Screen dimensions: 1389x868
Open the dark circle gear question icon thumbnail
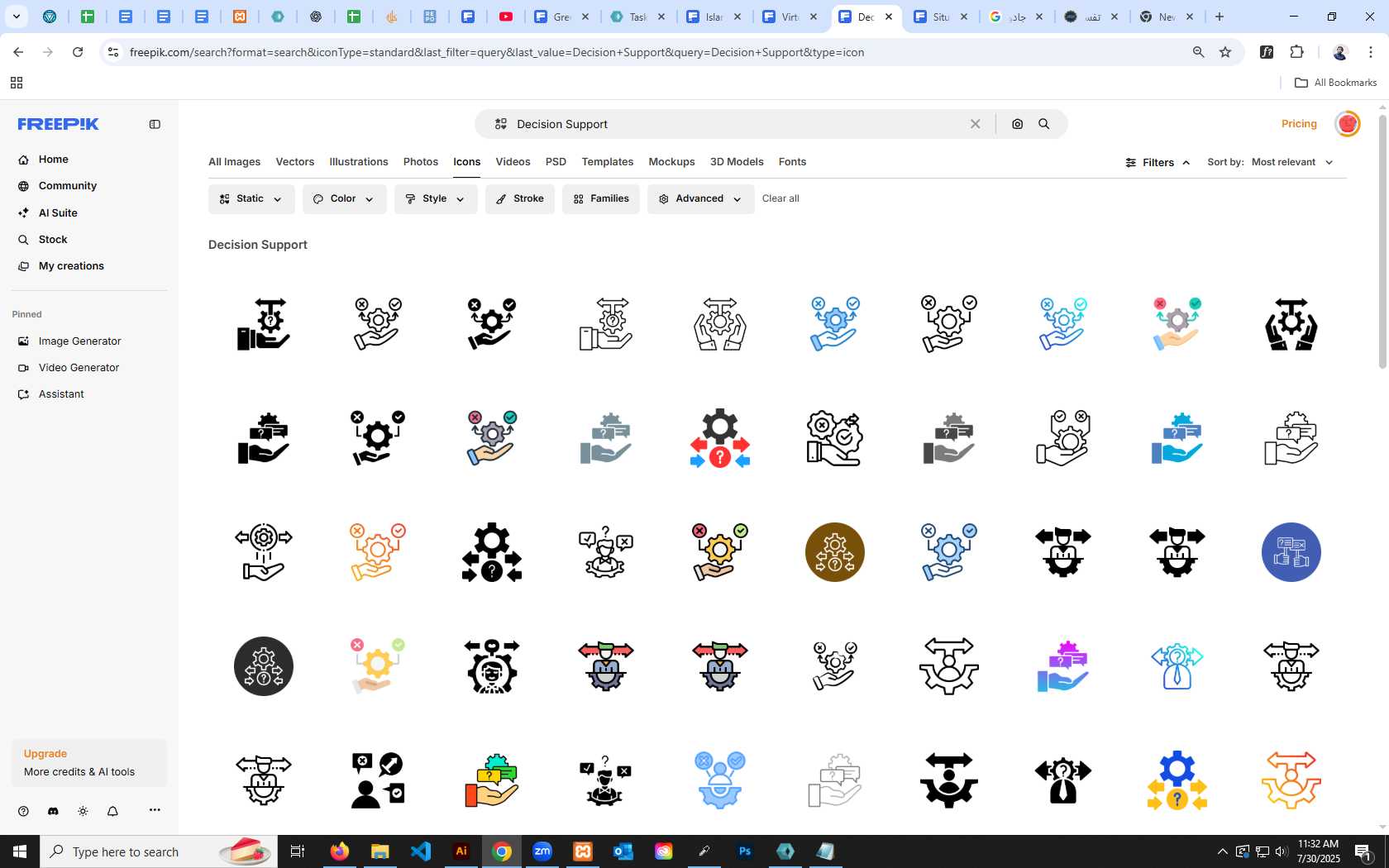[264, 666]
